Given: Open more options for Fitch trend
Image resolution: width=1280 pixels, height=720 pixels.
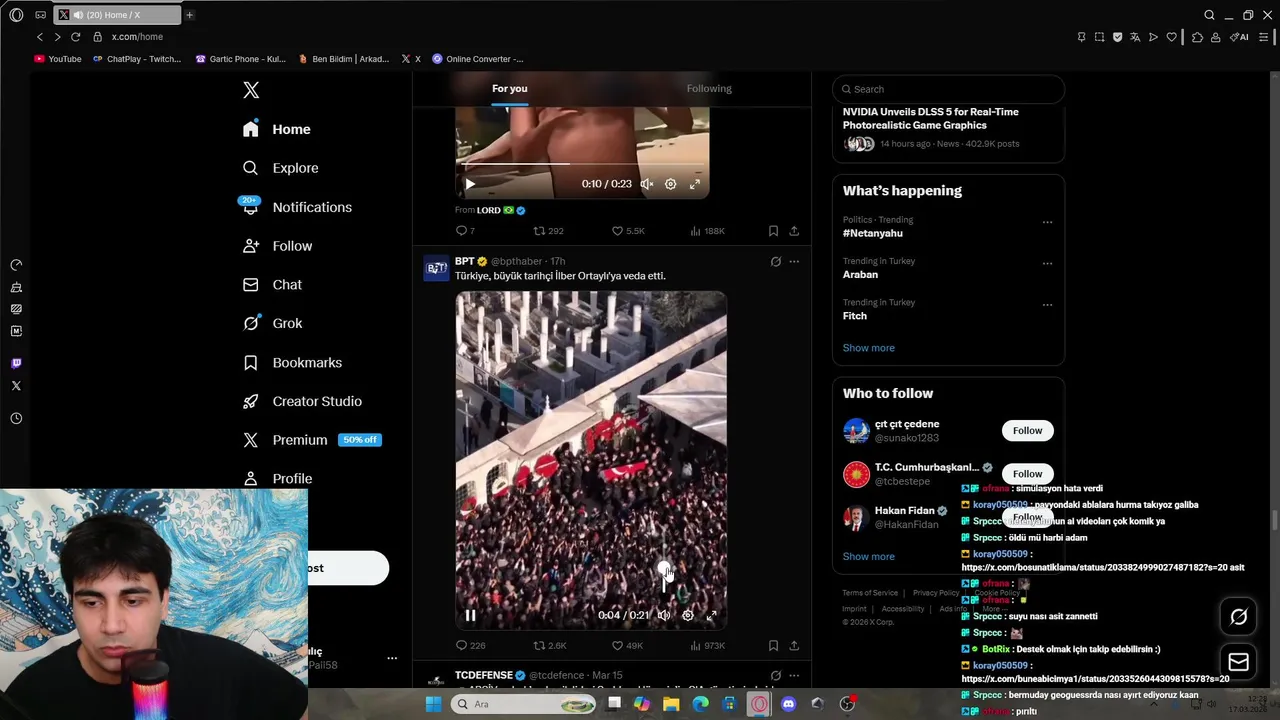Looking at the screenshot, I should coord(1047,305).
